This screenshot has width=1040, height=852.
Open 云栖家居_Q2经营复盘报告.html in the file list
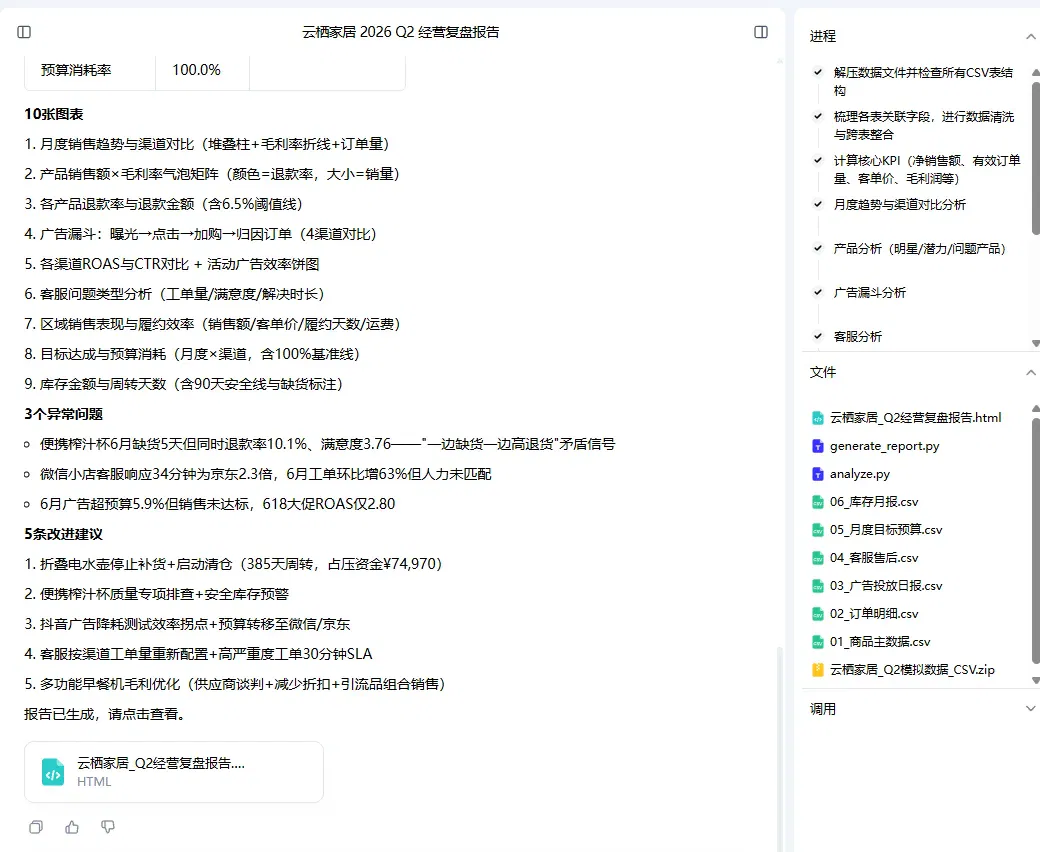point(915,418)
